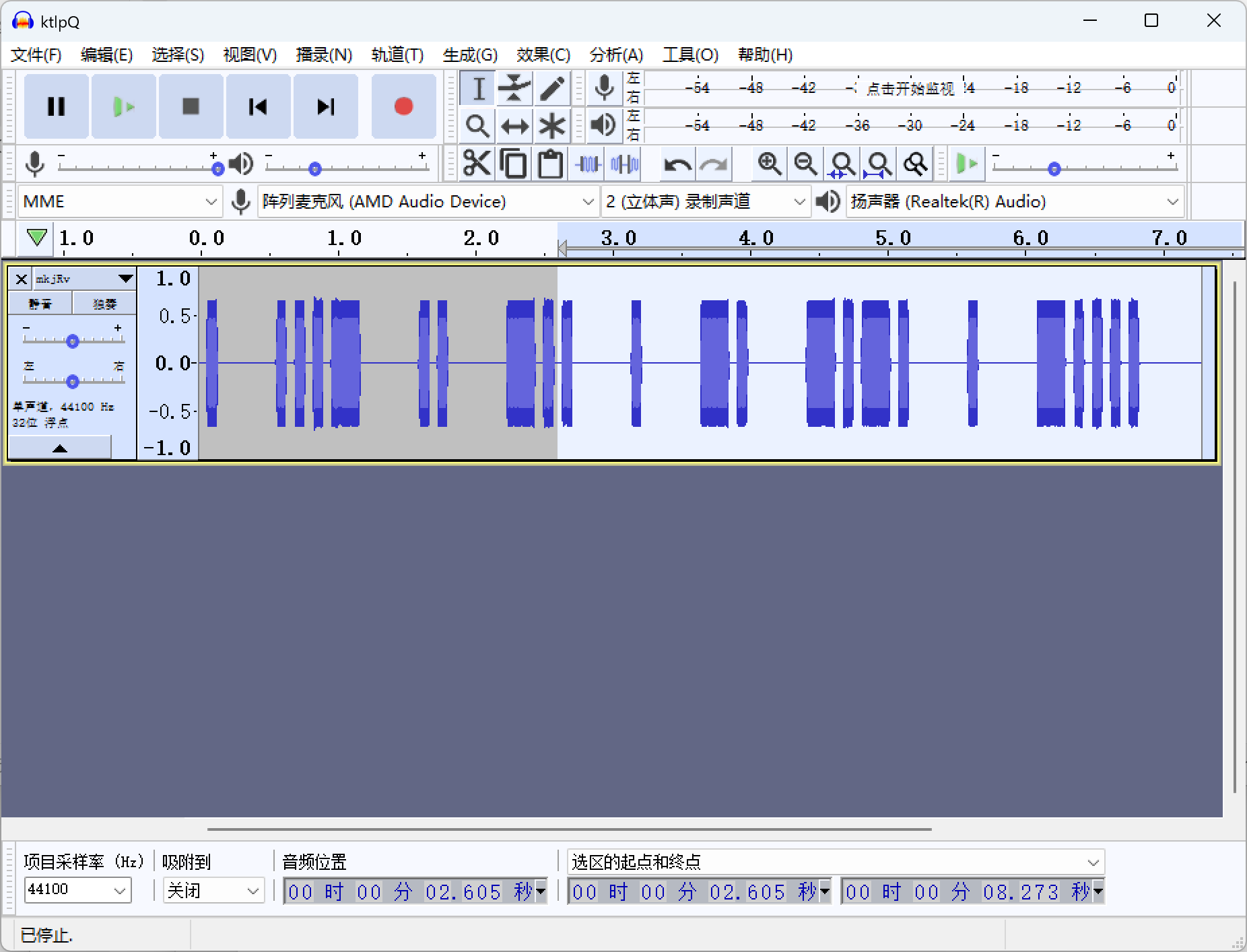Open the 编辑(E) menu

[x=106, y=55]
